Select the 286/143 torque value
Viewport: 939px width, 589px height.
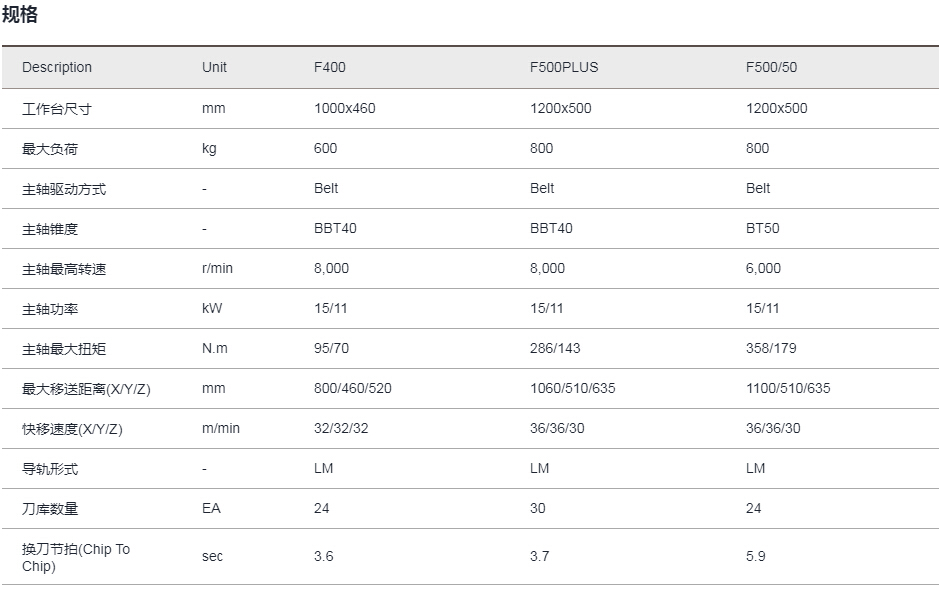(555, 348)
